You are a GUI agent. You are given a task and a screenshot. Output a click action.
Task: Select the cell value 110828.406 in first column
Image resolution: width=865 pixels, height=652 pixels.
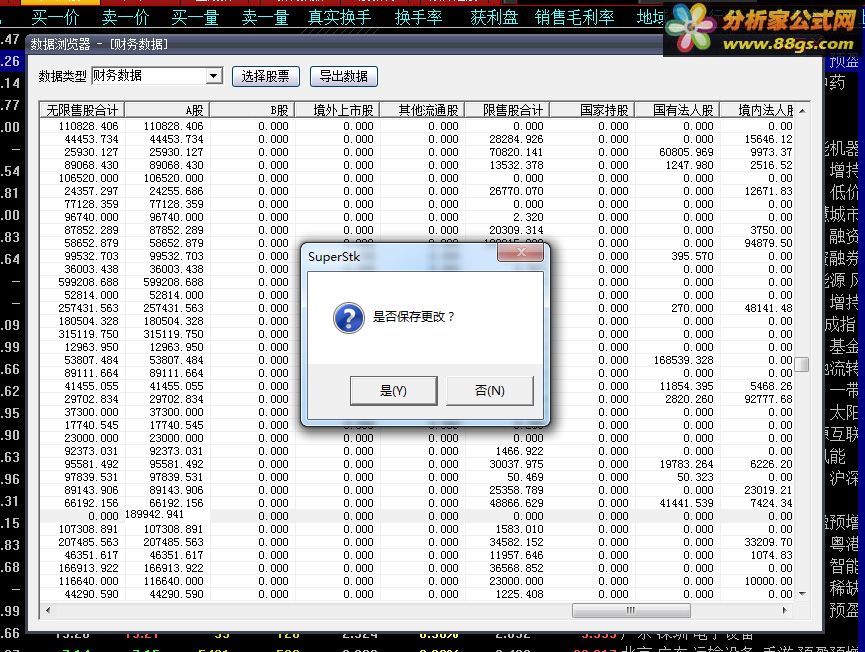click(x=88, y=126)
